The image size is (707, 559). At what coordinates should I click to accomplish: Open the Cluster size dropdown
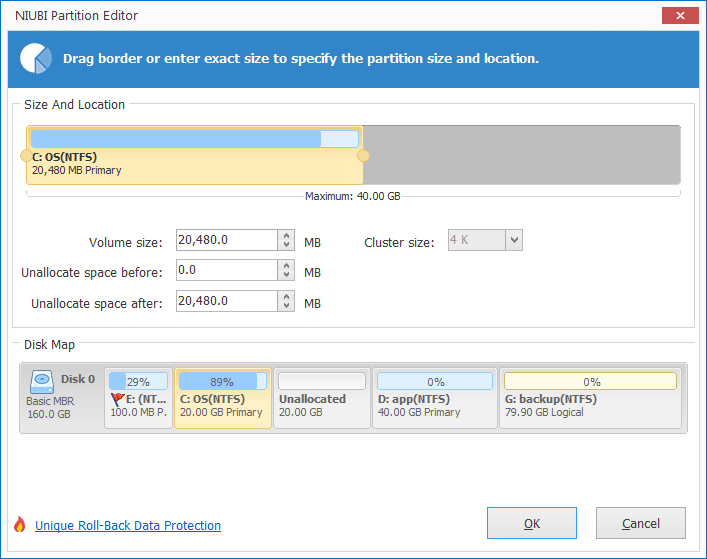[514, 240]
